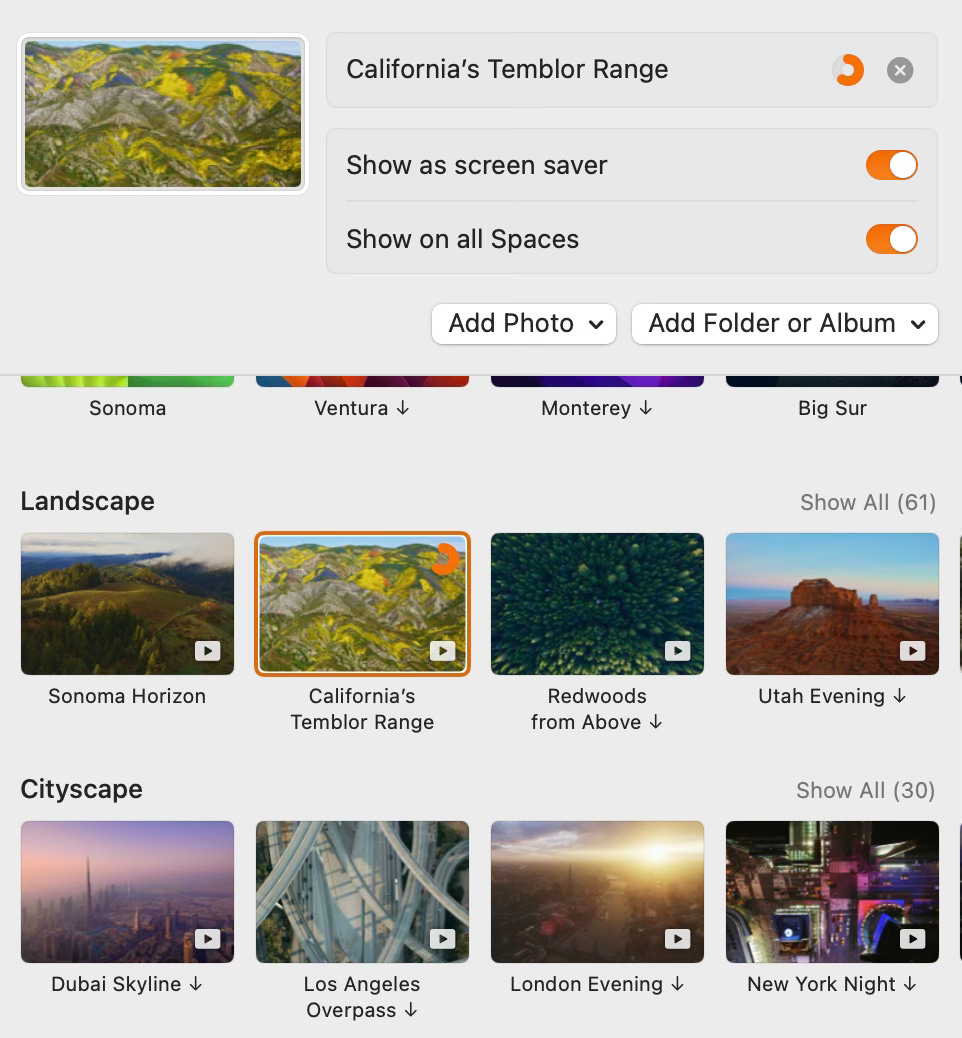The height and width of the screenshot is (1038, 962).
Task: Click the play badge on London Evening
Action: pos(677,939)
